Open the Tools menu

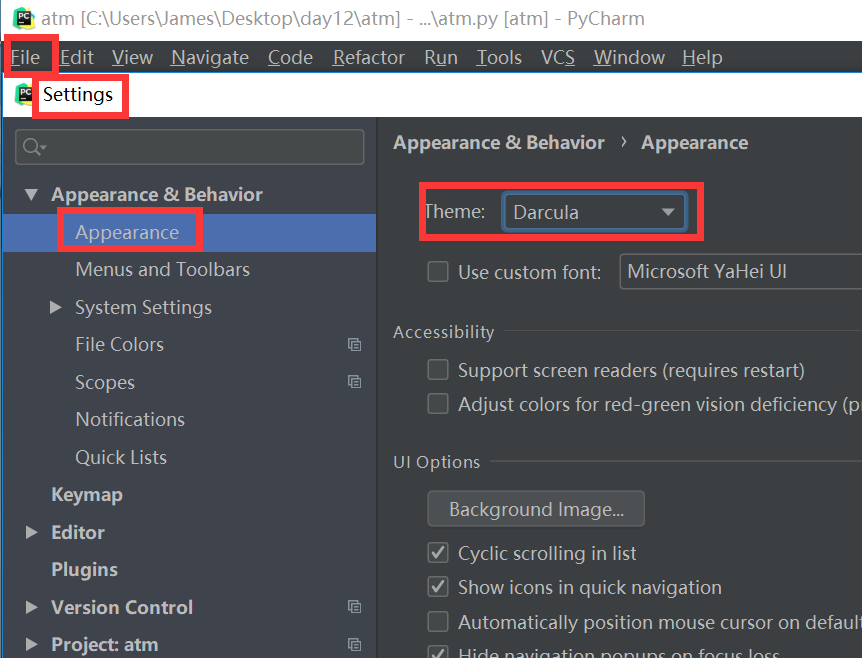499,57
